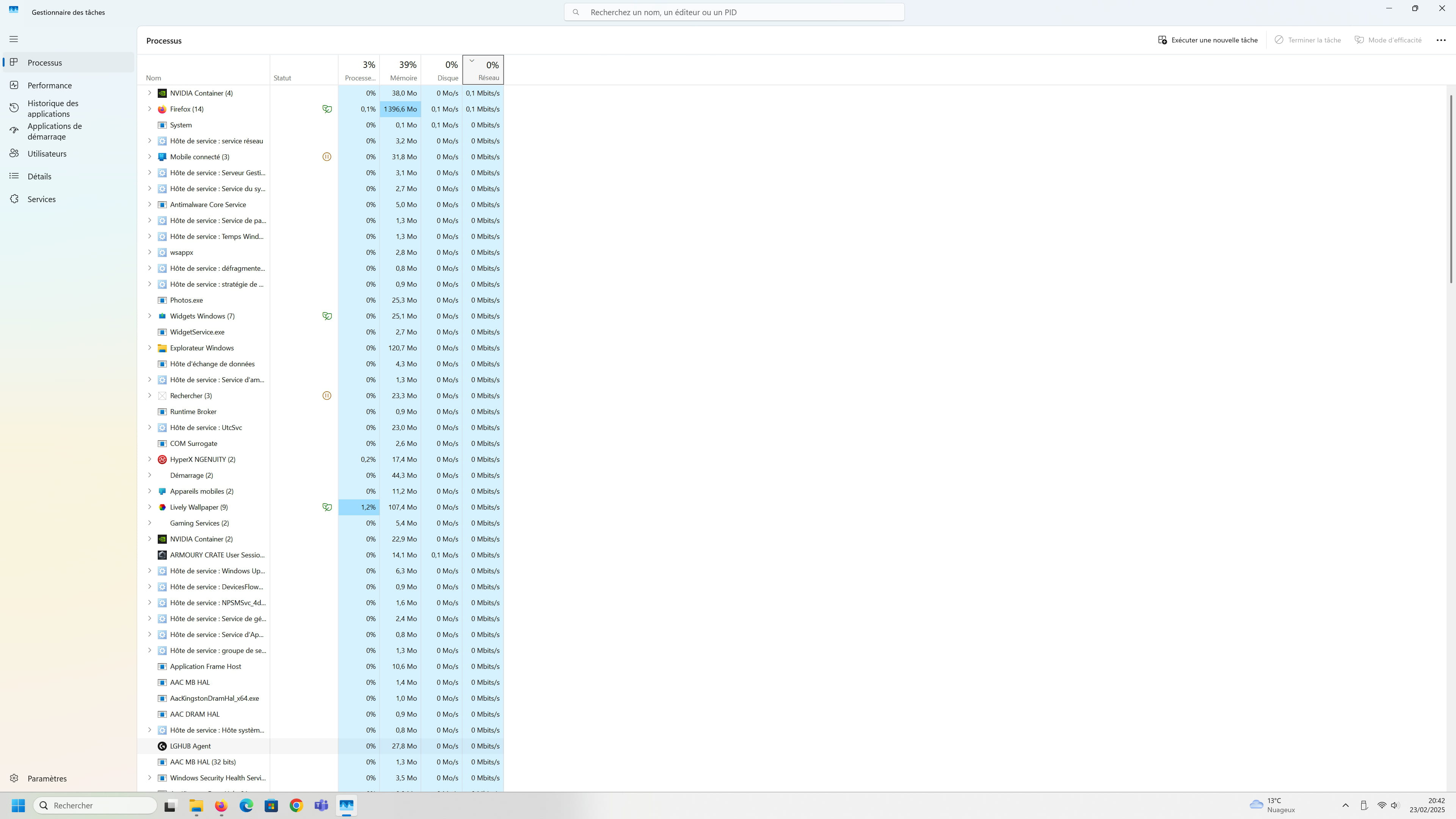Screen dimensions: 1456x819
Task: Sort by Mémoire column header
Action: point(400,70)
